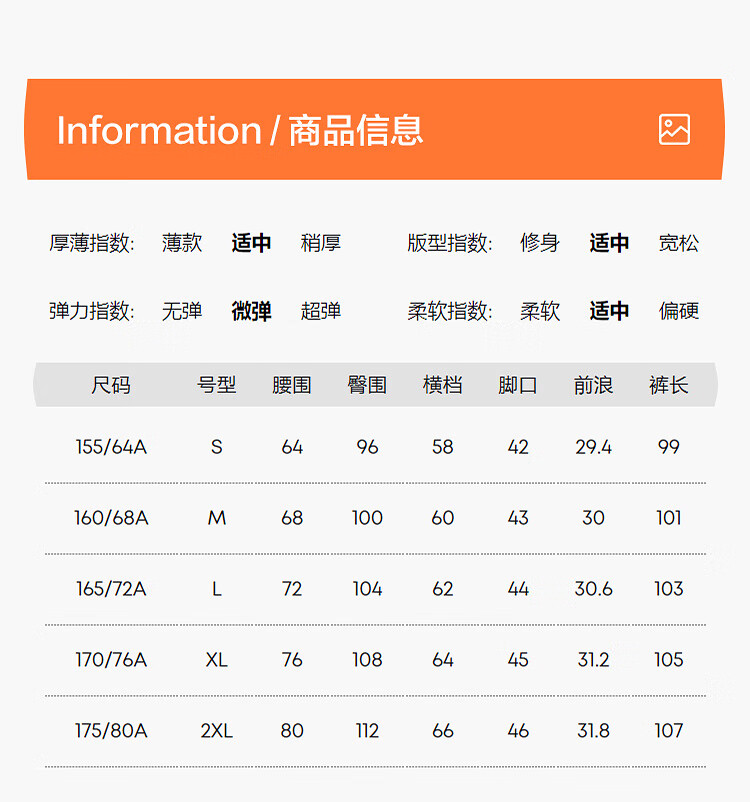This screenshot has height=802, width=750.
Task: Choose 适中 in the 厚薄指数 row
Action: (251, 243)
